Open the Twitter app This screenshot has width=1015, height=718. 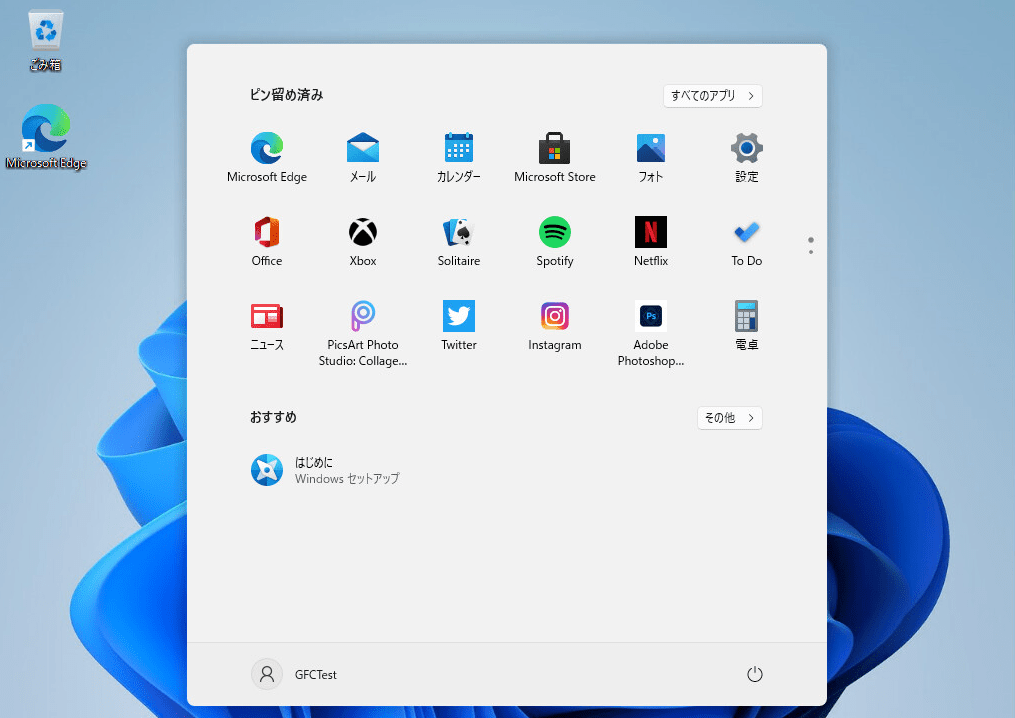click(x=458, y=326)
